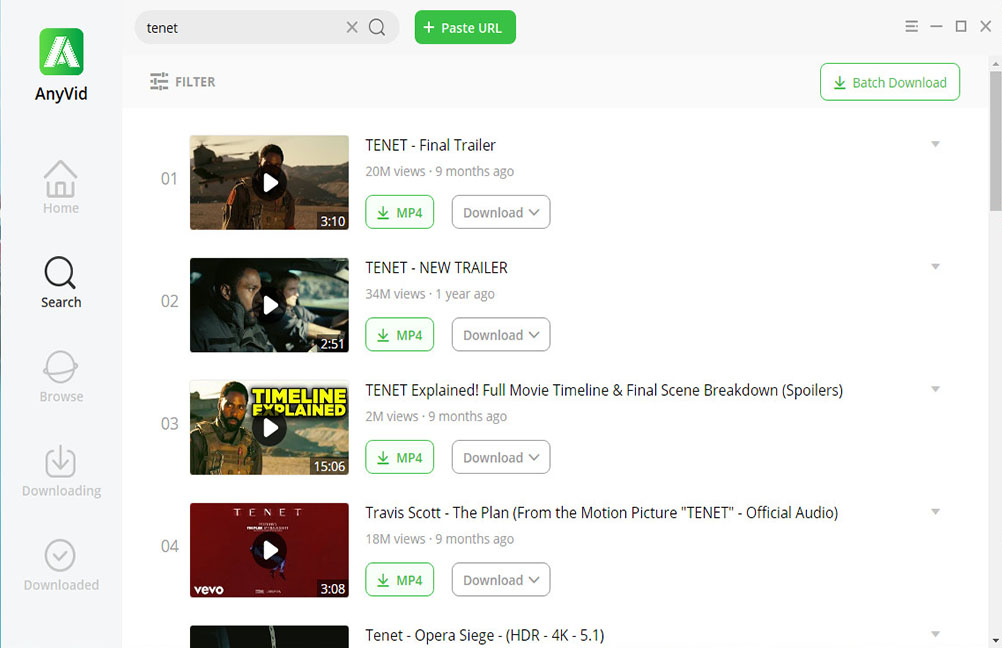Expand details arrow for Travis Scott result
Viewport: 1002px width, 648px height.
pyautogui.click(x=935, y=512)
